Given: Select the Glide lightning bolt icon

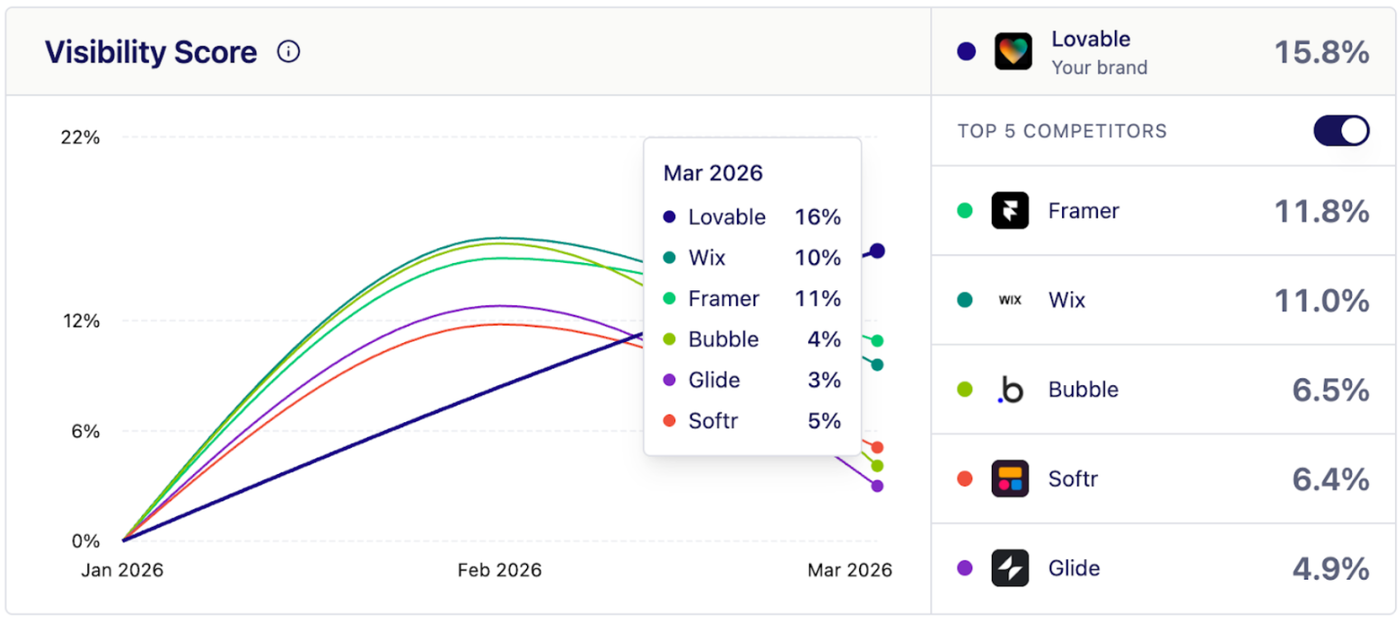Looking at the screenshot, I should point(1012,568).
